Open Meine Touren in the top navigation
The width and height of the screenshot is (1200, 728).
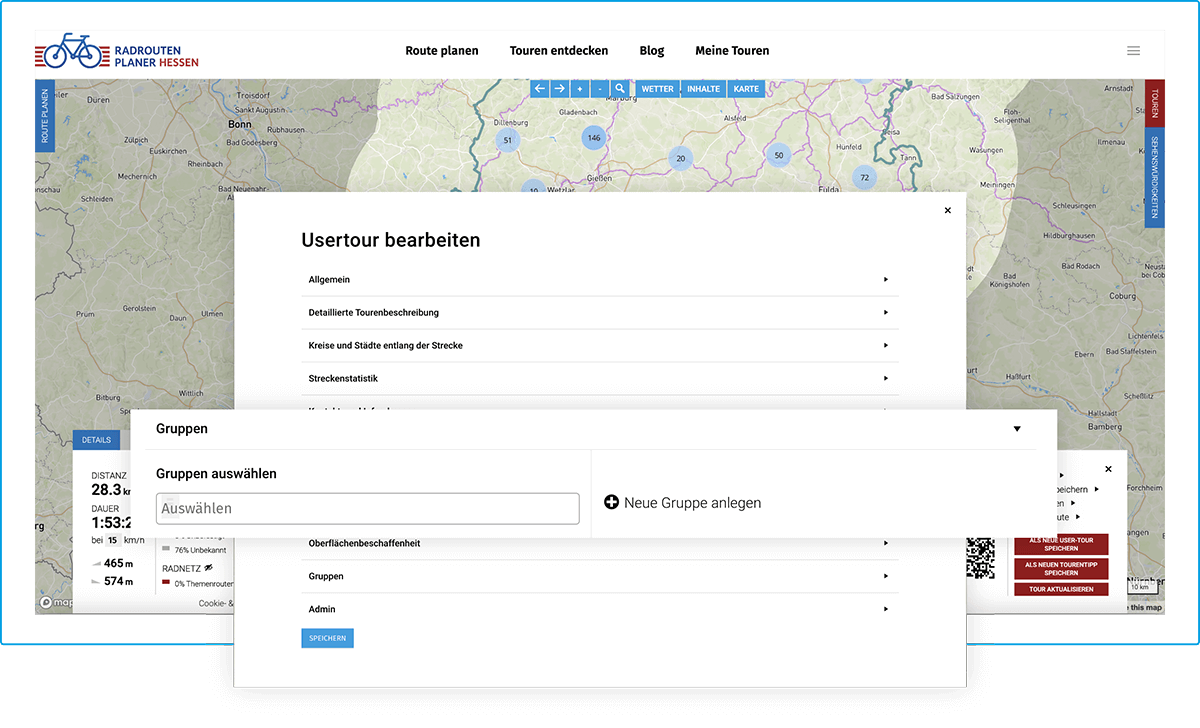[x=733, y=51]
